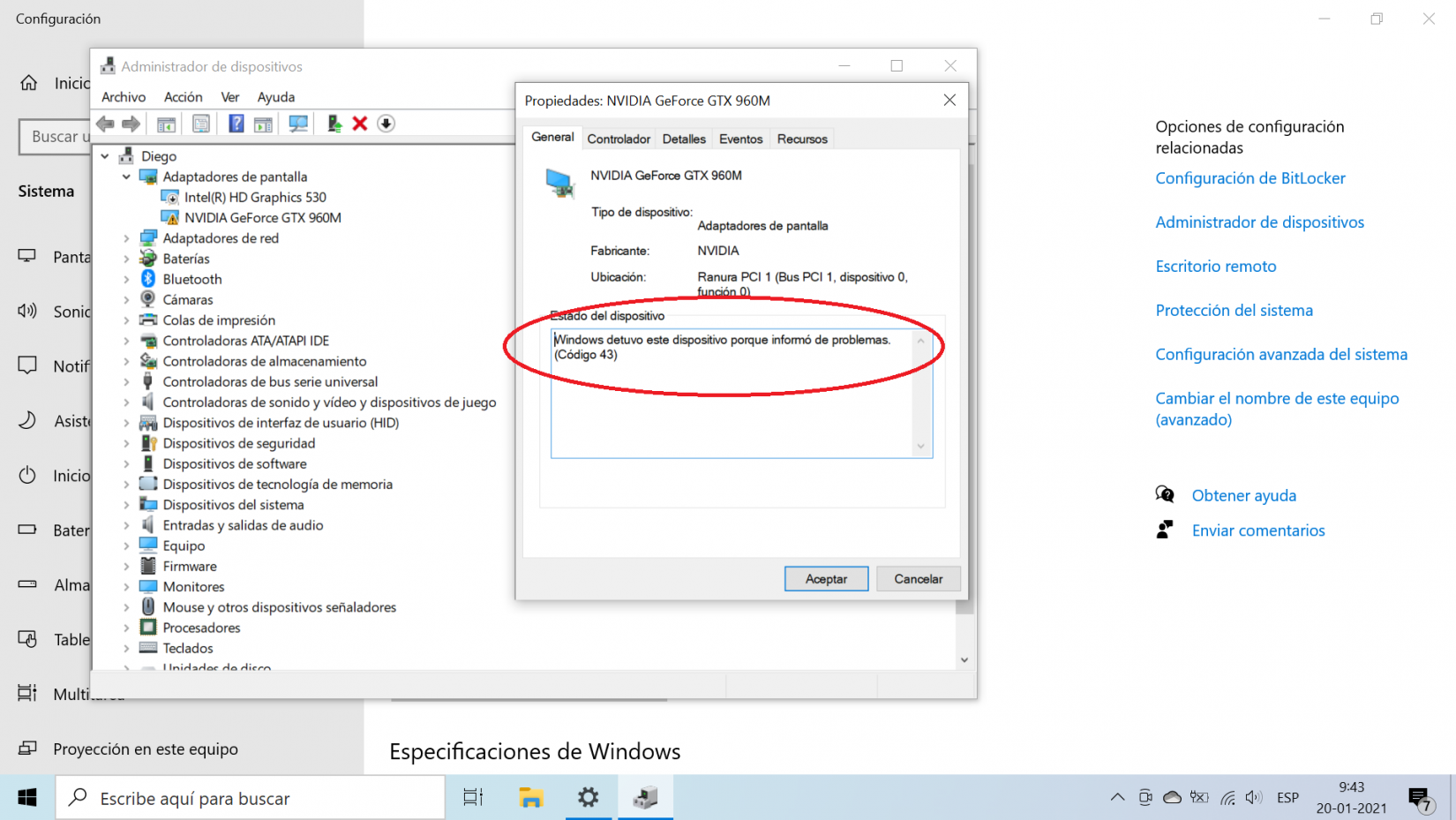Image resolution: width=1456 pixels, height=820 pixels.
Task: Toggle the action pane toolbar icon
Action: click(x=263, y=124)
